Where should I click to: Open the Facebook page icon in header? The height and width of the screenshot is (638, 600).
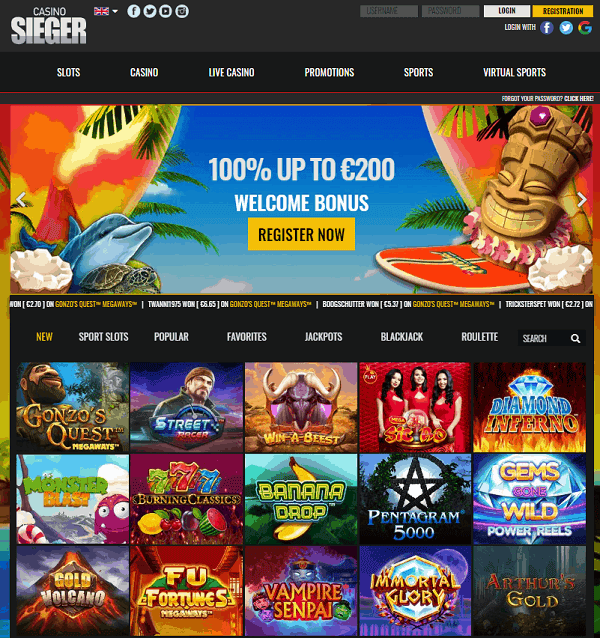(x=134, y=11)
